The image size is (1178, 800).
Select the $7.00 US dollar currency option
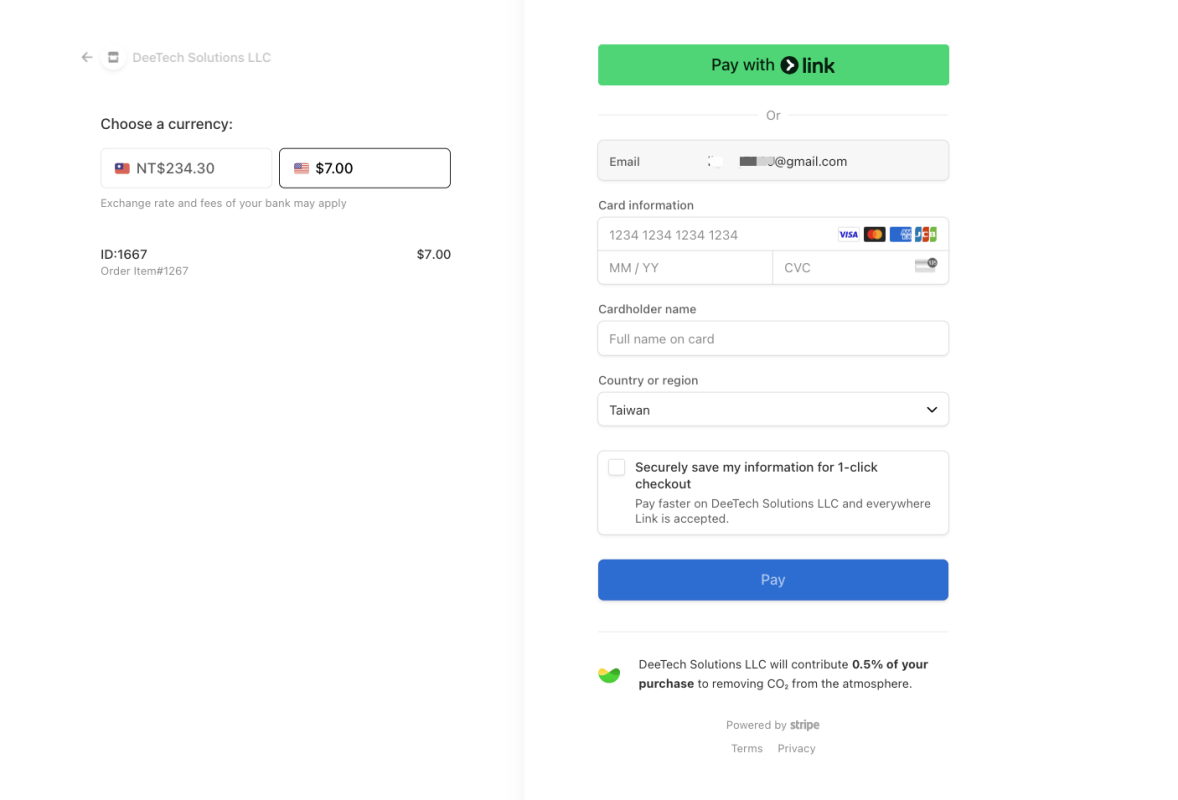(365, 168)
